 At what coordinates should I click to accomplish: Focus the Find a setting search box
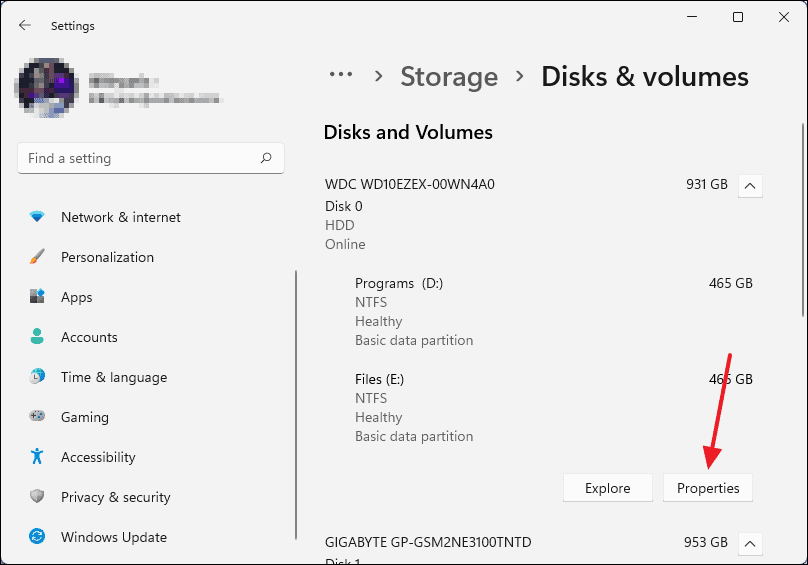(x=140, y=158)
